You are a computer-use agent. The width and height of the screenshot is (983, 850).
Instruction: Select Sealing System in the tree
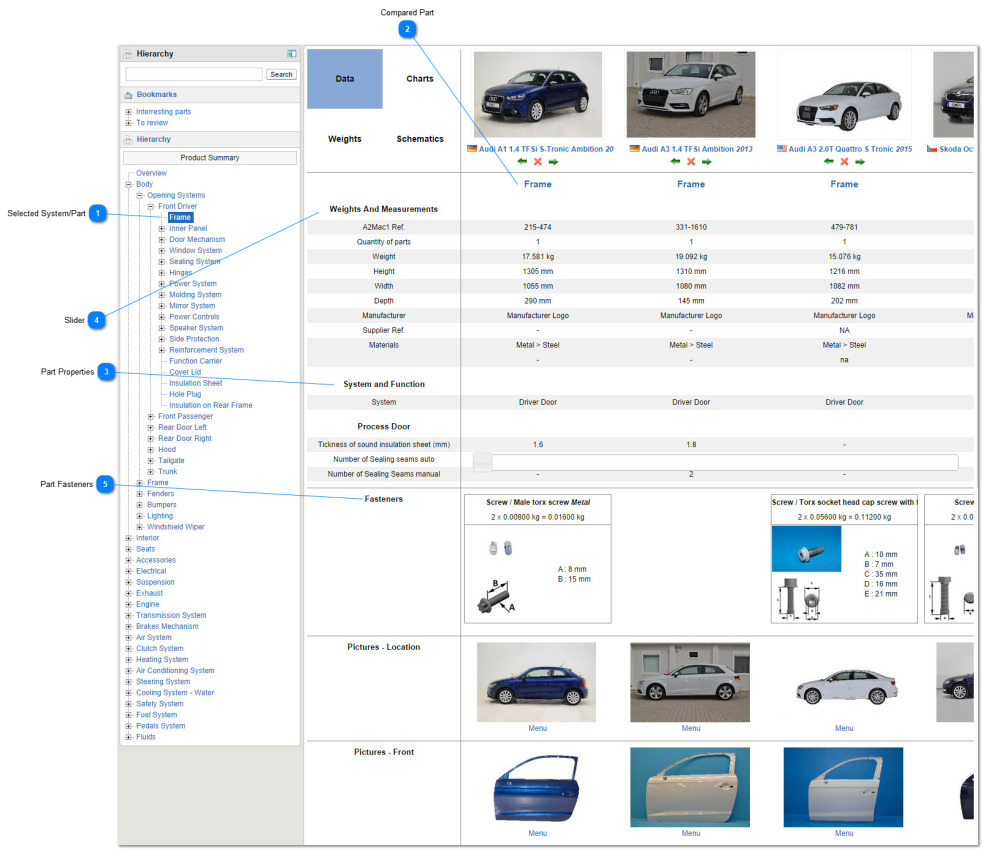click(194, 261)
